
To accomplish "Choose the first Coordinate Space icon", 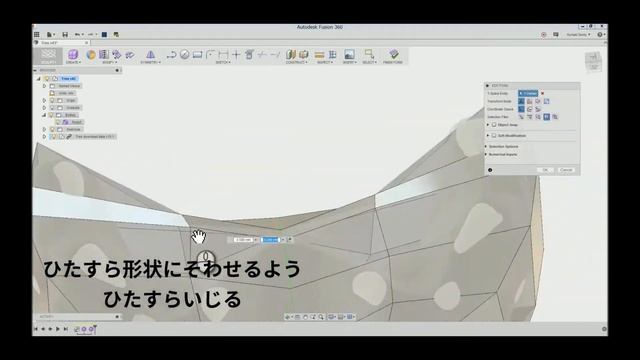I will [521, 109].
